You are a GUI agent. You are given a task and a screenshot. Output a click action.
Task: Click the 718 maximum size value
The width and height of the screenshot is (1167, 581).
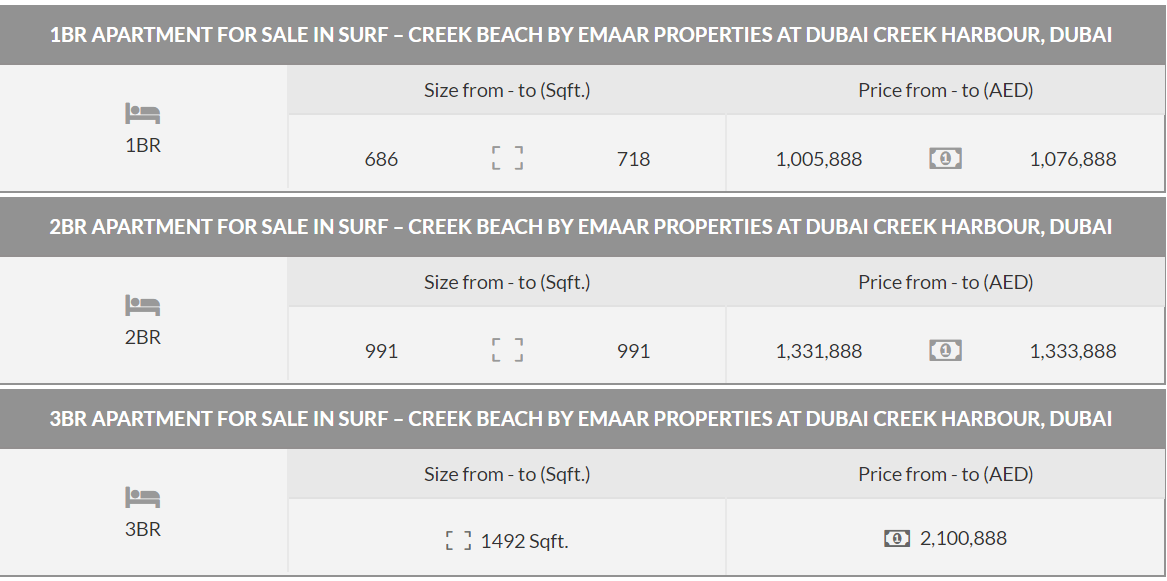[633, 159]
